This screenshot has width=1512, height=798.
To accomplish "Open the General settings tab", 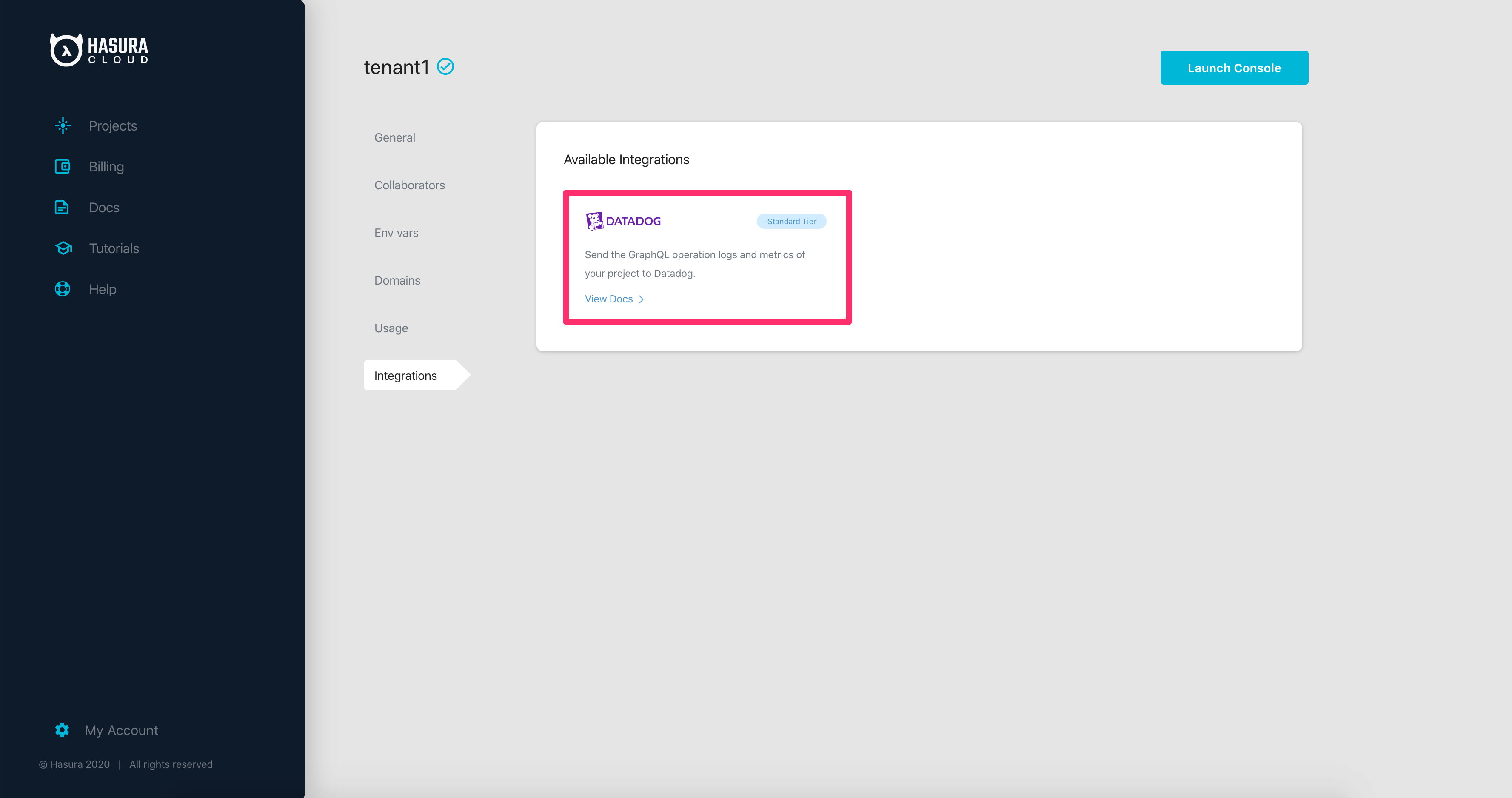I will [x=394, y=137].
